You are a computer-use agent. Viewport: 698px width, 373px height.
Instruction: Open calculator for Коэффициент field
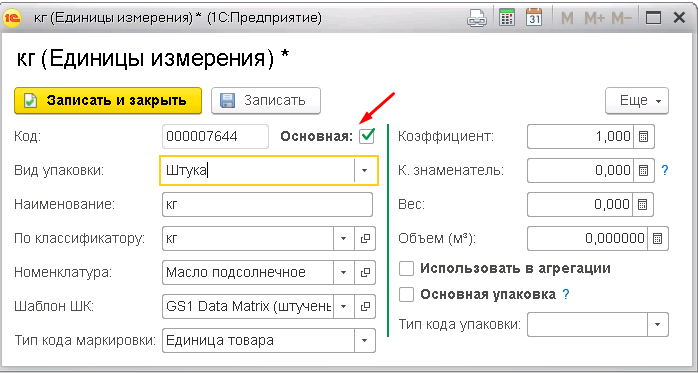tap(643, 136)
